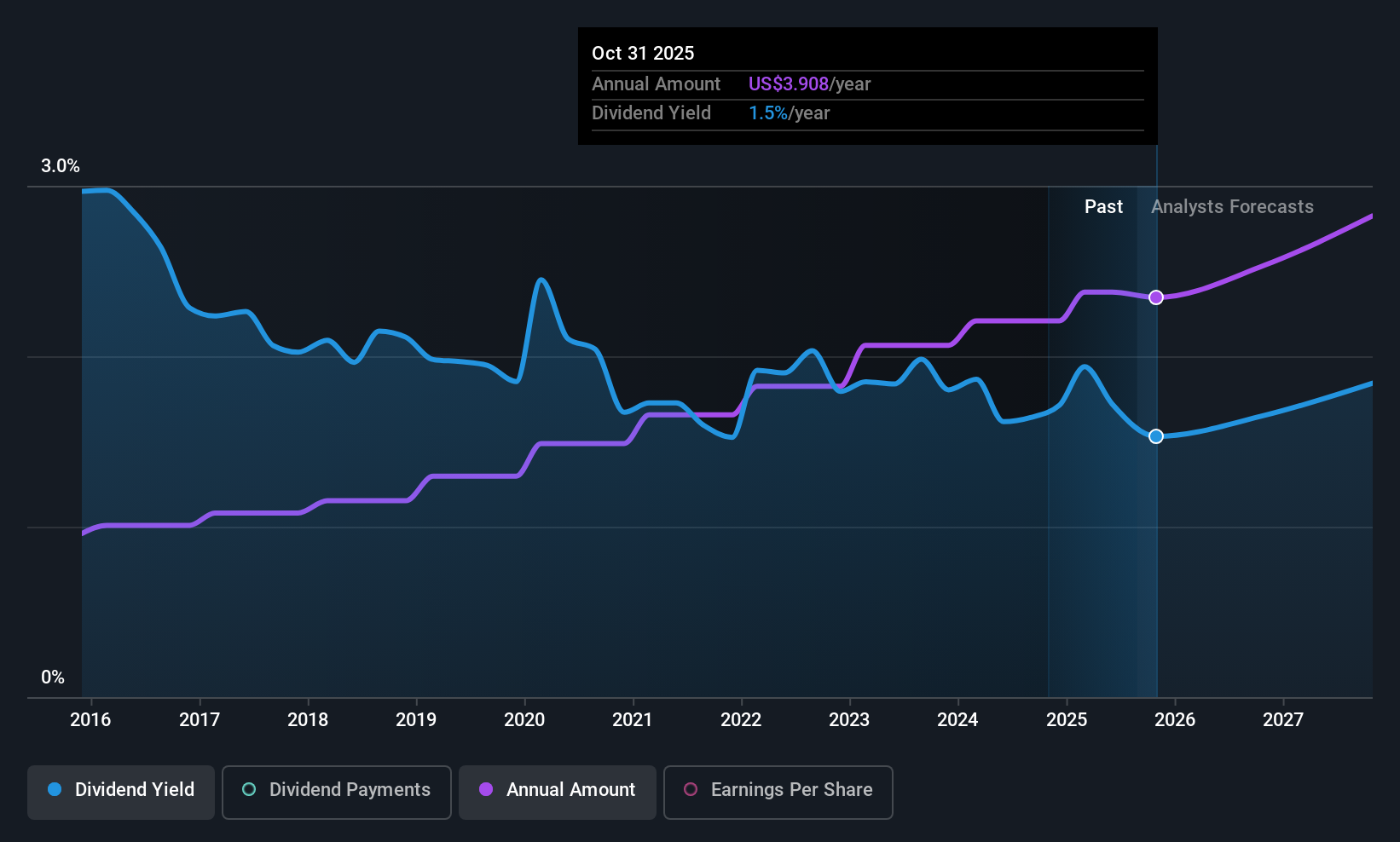1400x842 pixels.
Task: Click the 2020 x-axis year label
Action: coord(524,719)
